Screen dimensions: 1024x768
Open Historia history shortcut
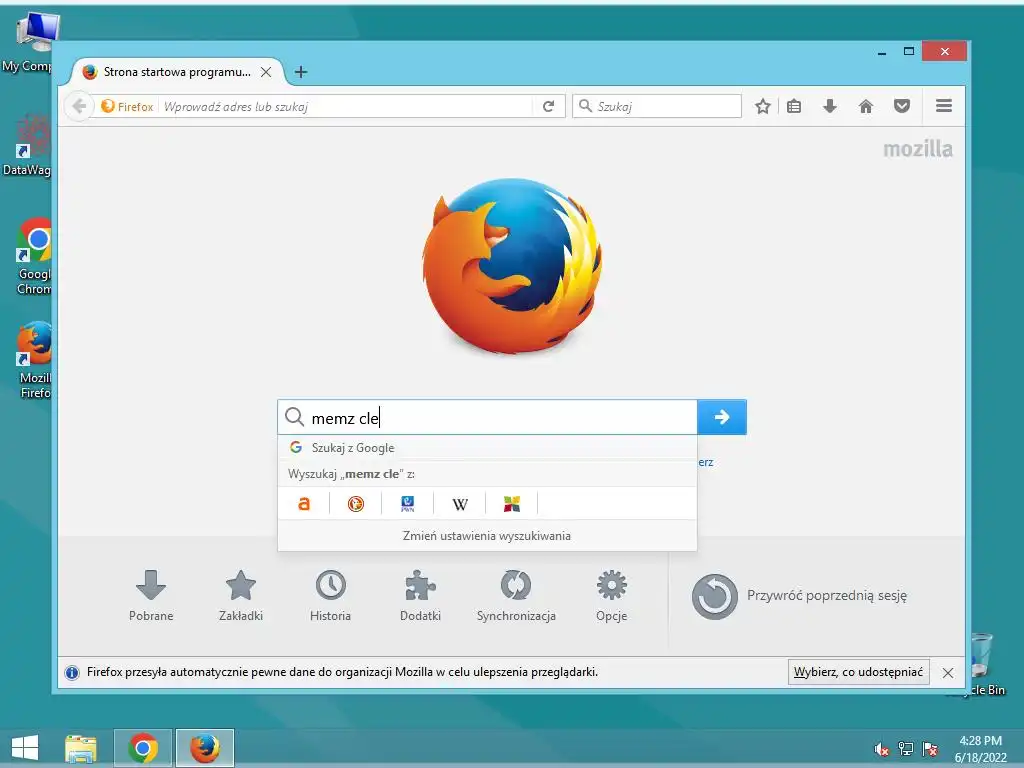pos(330,596)
